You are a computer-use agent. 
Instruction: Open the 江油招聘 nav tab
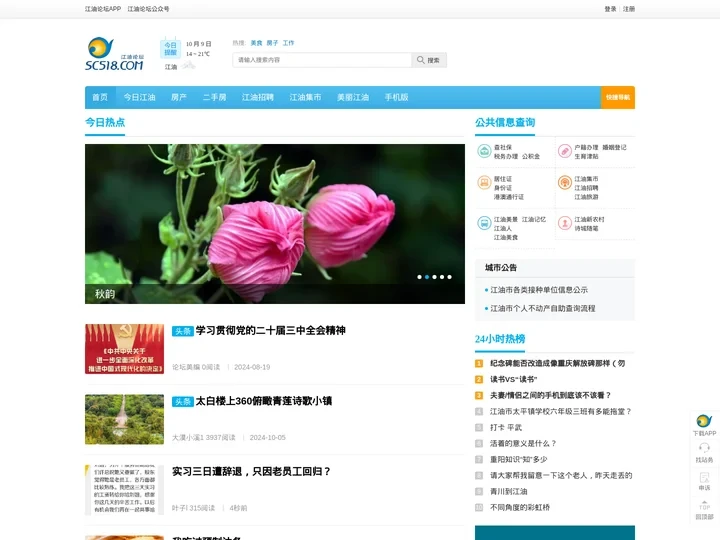point(258,97)
